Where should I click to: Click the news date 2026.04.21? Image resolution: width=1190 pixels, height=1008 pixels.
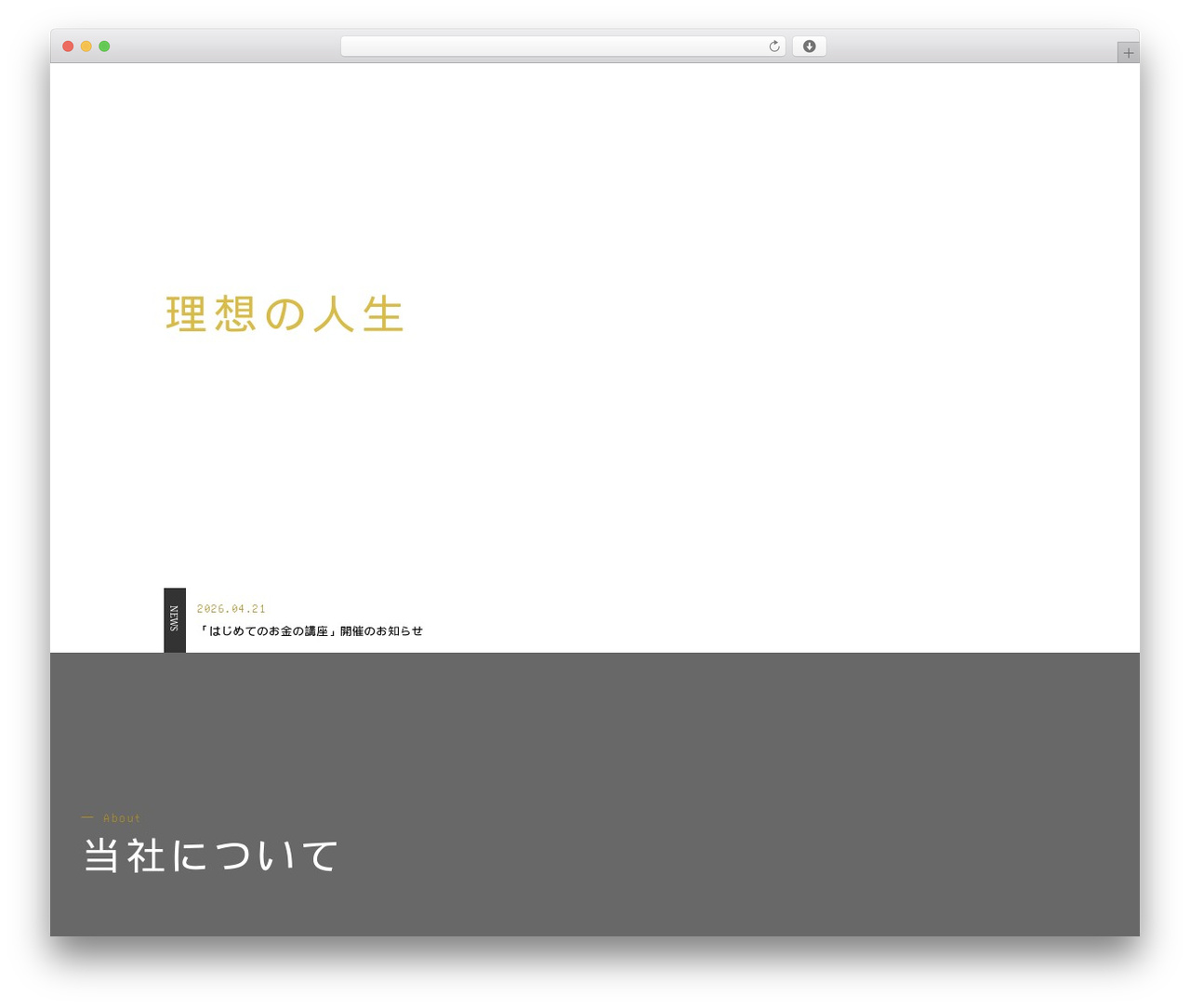click(x=231, y=609)
